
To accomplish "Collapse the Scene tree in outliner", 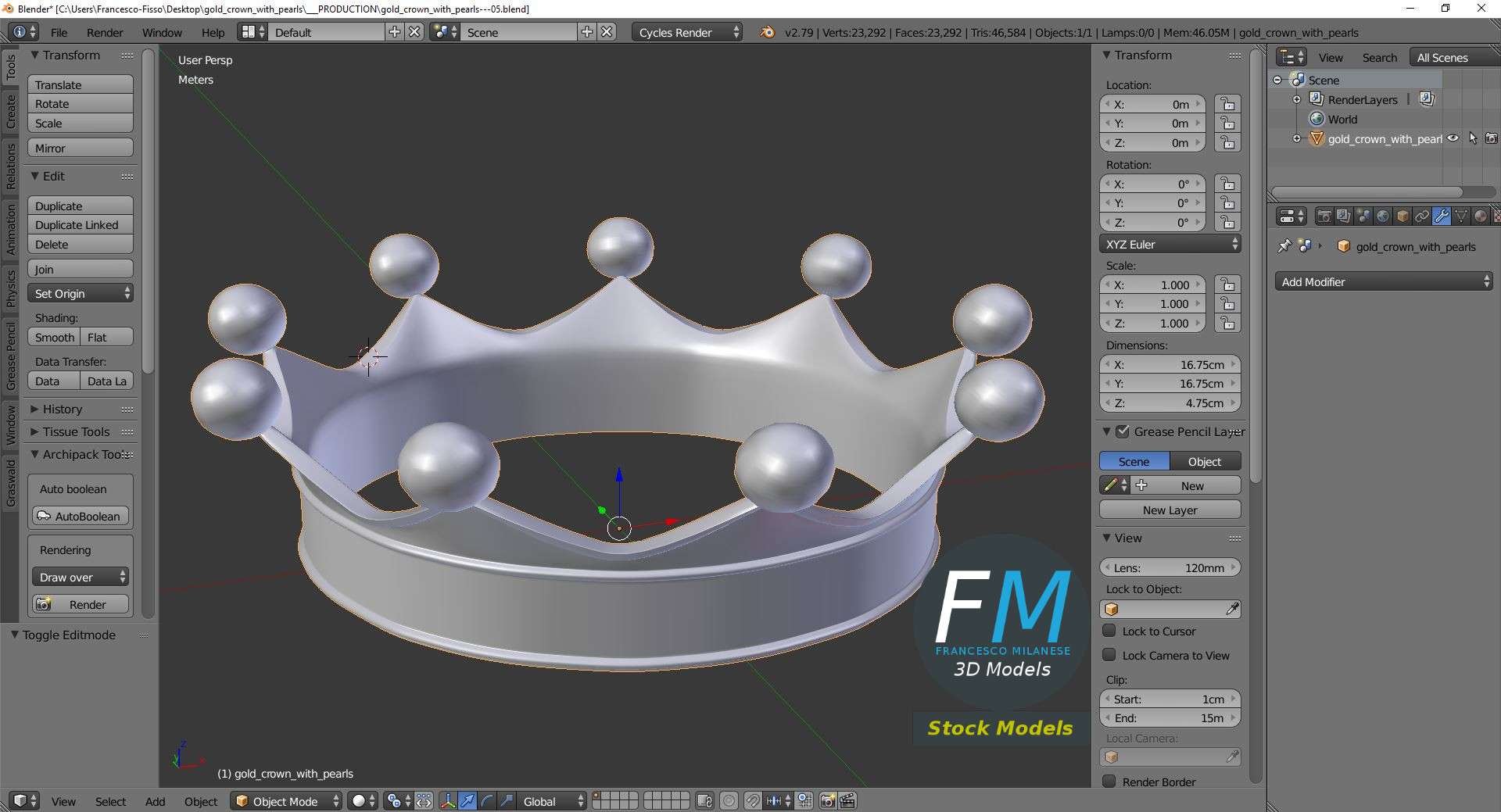I will tap(1277, 80).
